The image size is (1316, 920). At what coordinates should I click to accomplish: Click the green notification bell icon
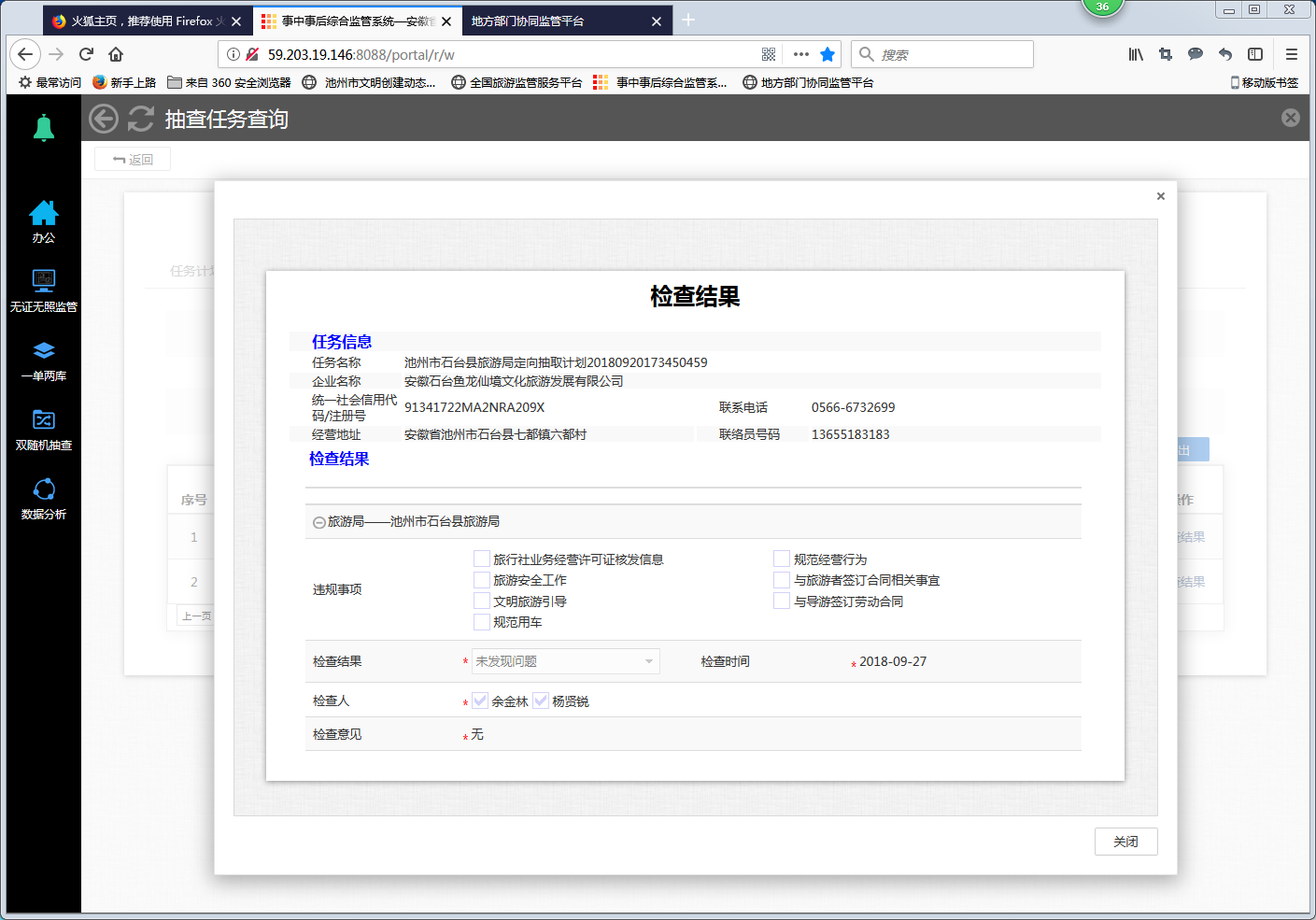[x=43, y=127]
